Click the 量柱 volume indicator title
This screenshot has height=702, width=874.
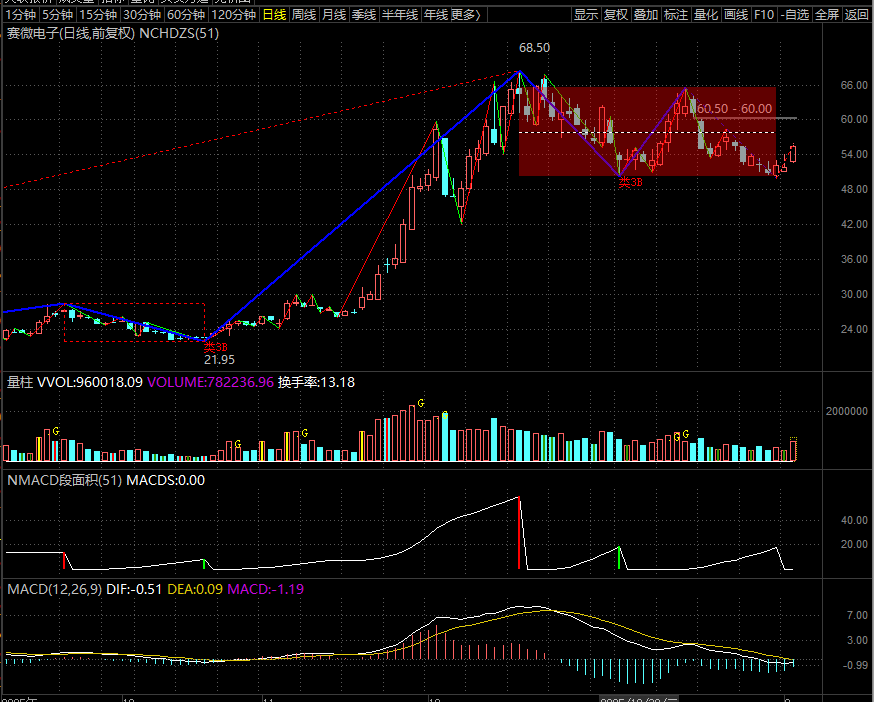coord(20,383)
